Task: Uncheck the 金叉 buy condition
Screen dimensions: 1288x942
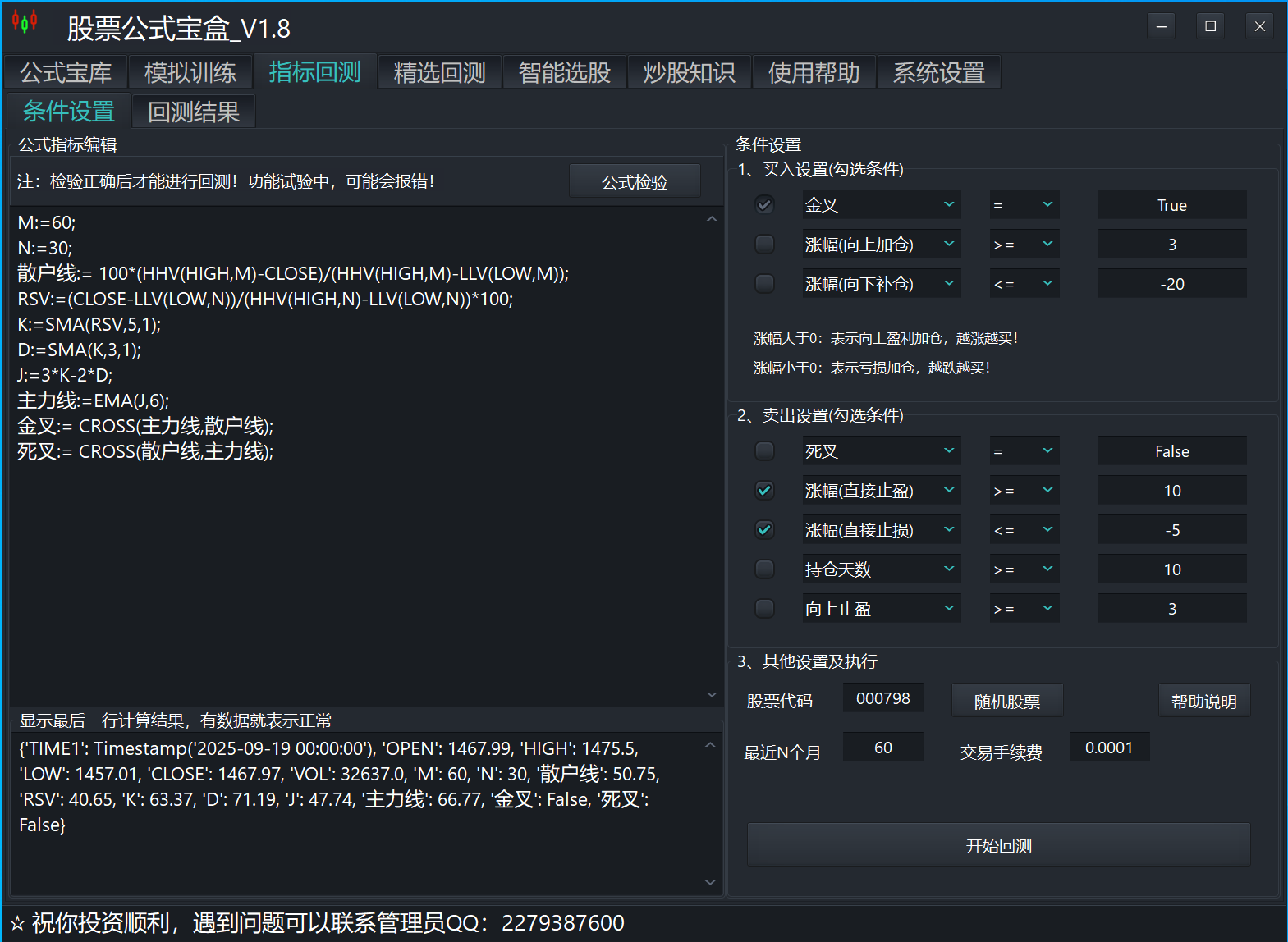Action: [764, 204]
